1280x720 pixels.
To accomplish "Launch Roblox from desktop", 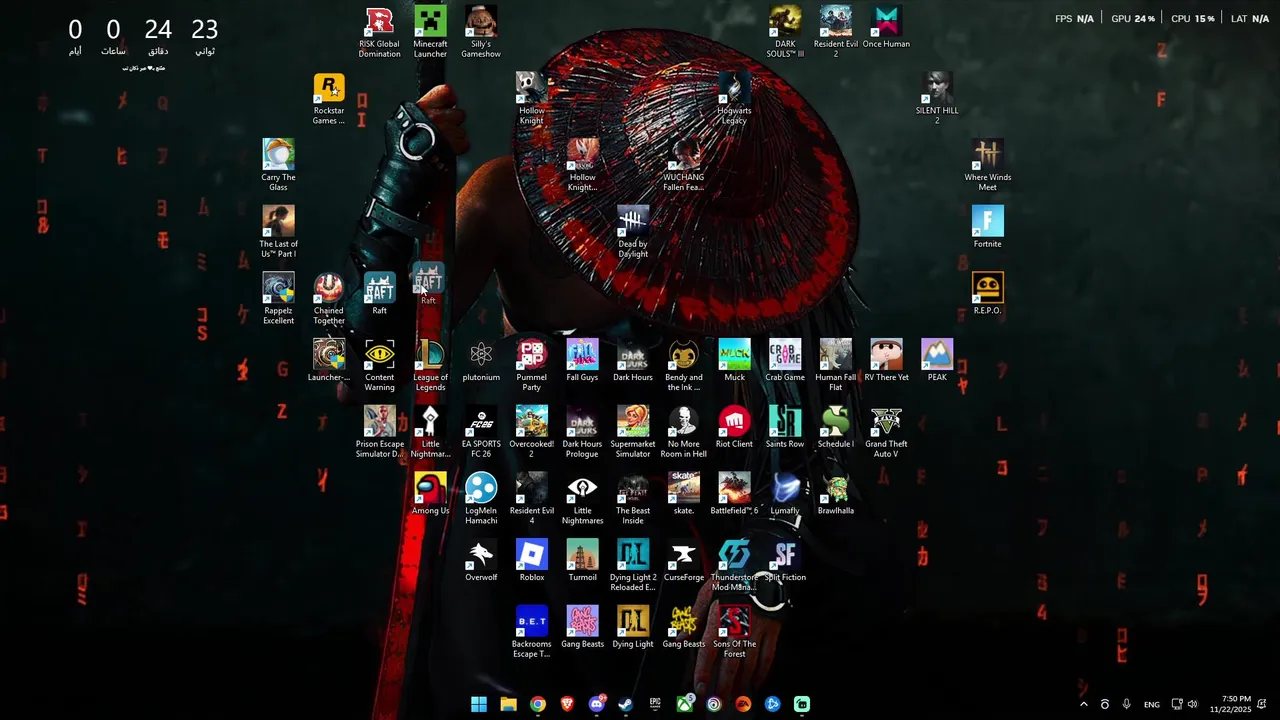I will 532,561.
